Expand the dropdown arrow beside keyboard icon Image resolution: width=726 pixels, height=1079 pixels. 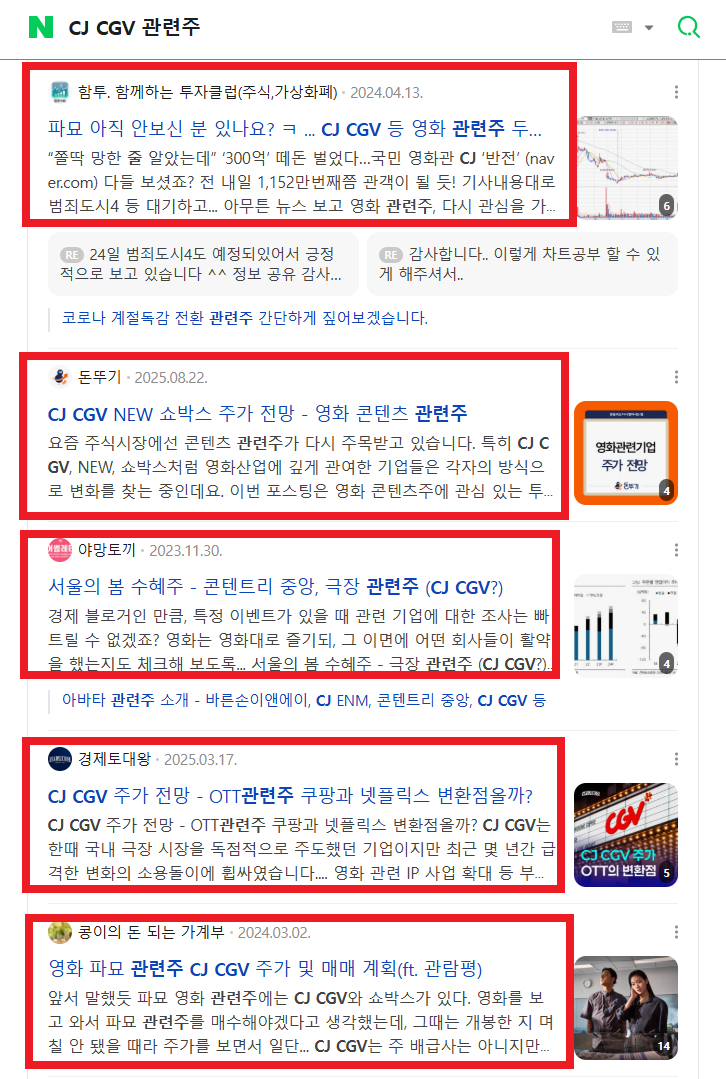pos(648,28)
